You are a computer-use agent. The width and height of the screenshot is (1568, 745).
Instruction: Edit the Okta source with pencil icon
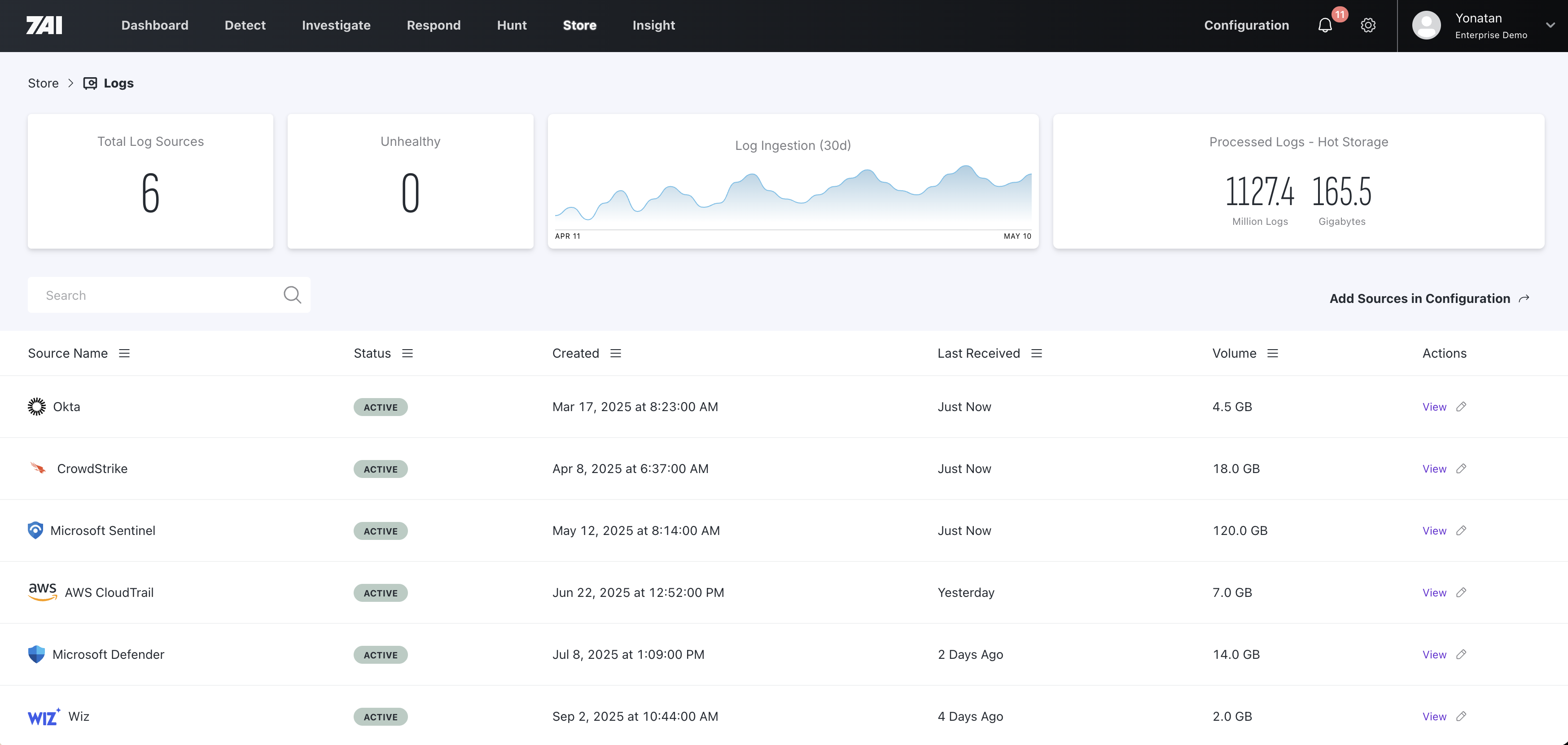coord(1461,407)
